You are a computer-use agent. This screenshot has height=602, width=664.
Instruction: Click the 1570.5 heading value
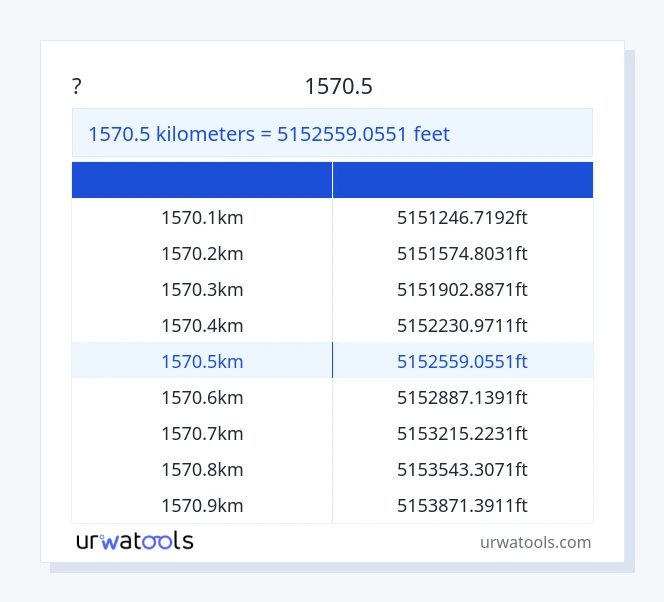(x=338, y=87)
